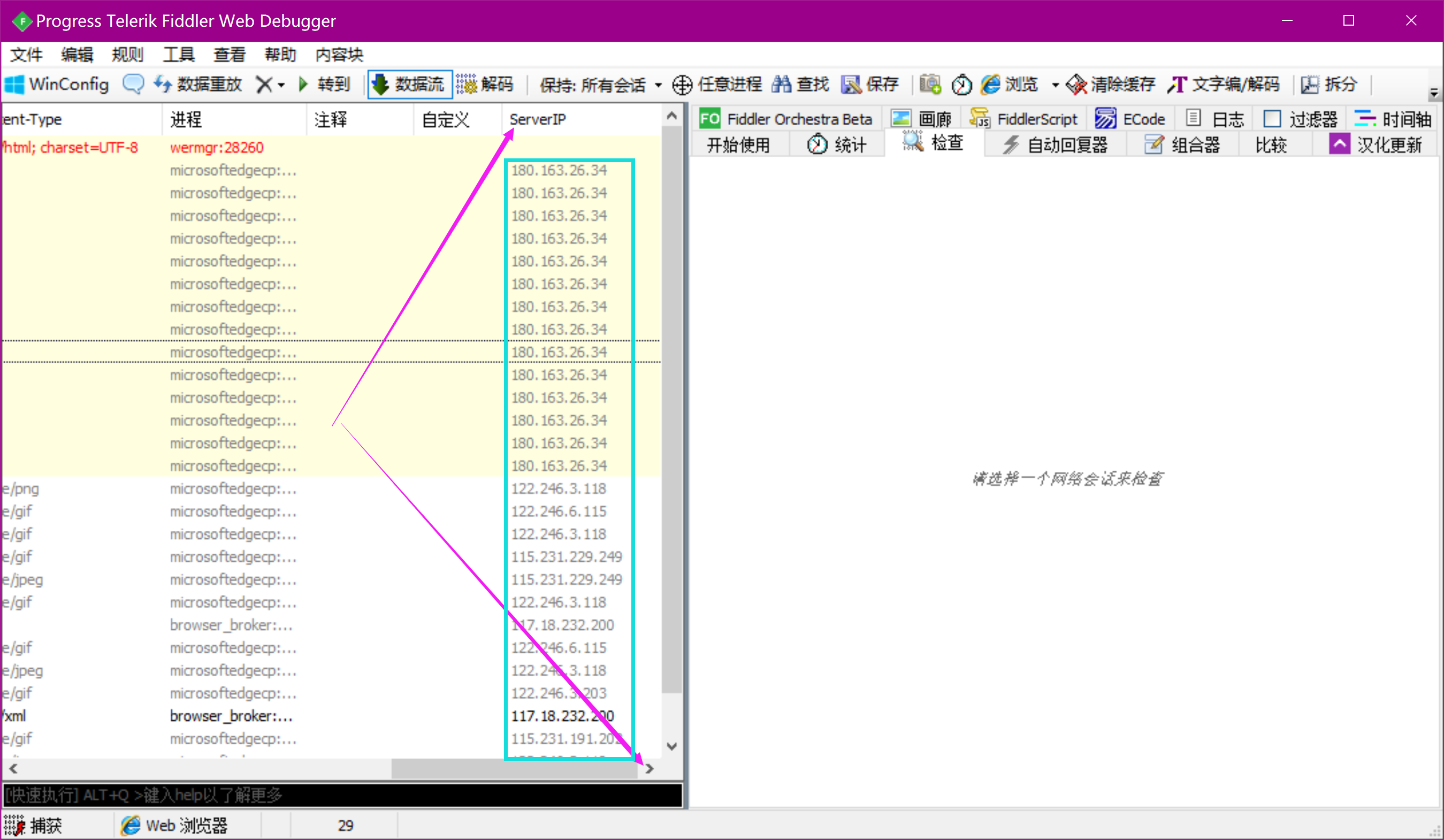Switch to the 统计 statistics tab
This screenshot has height=840, width=1444.
[x=837, y=145]
